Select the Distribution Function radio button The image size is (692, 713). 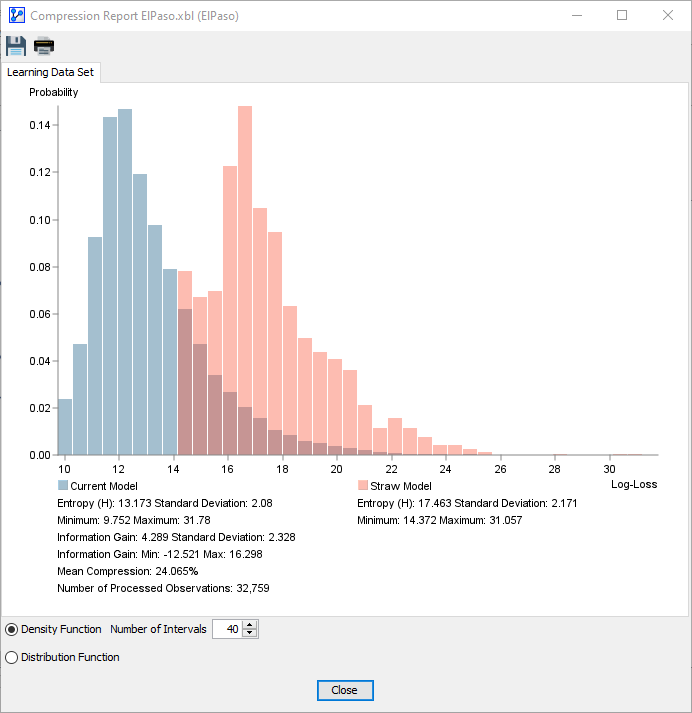pos(11,658)
